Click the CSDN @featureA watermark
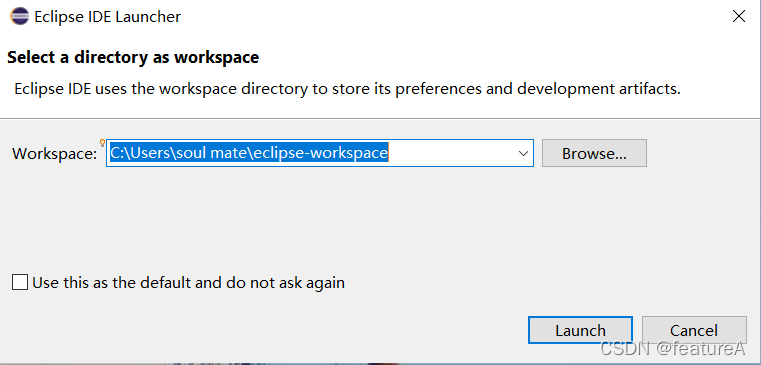 pyautogui.click(x=672, y=348)
